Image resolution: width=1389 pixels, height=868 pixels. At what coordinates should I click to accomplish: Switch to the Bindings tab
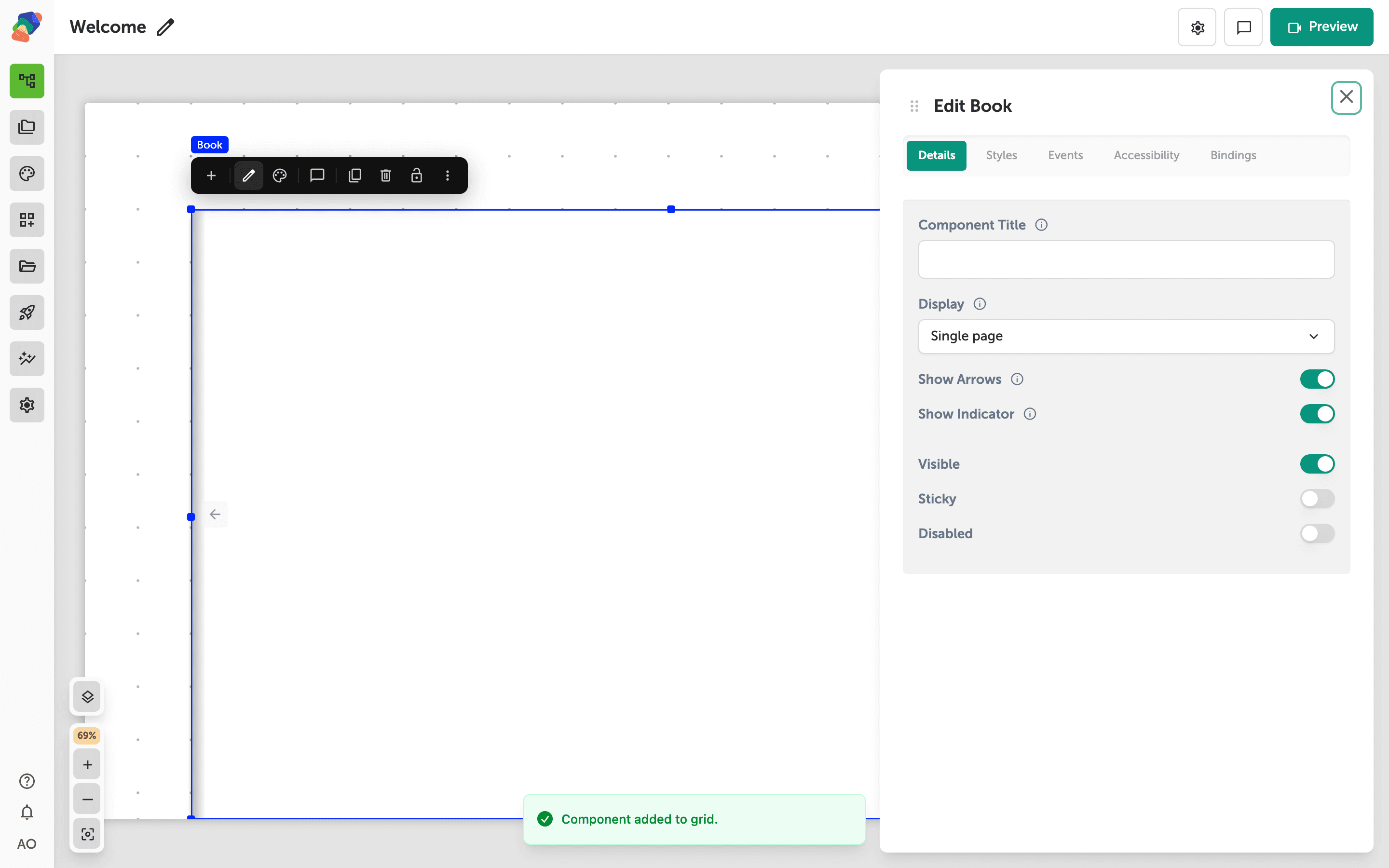[1233, 156]
